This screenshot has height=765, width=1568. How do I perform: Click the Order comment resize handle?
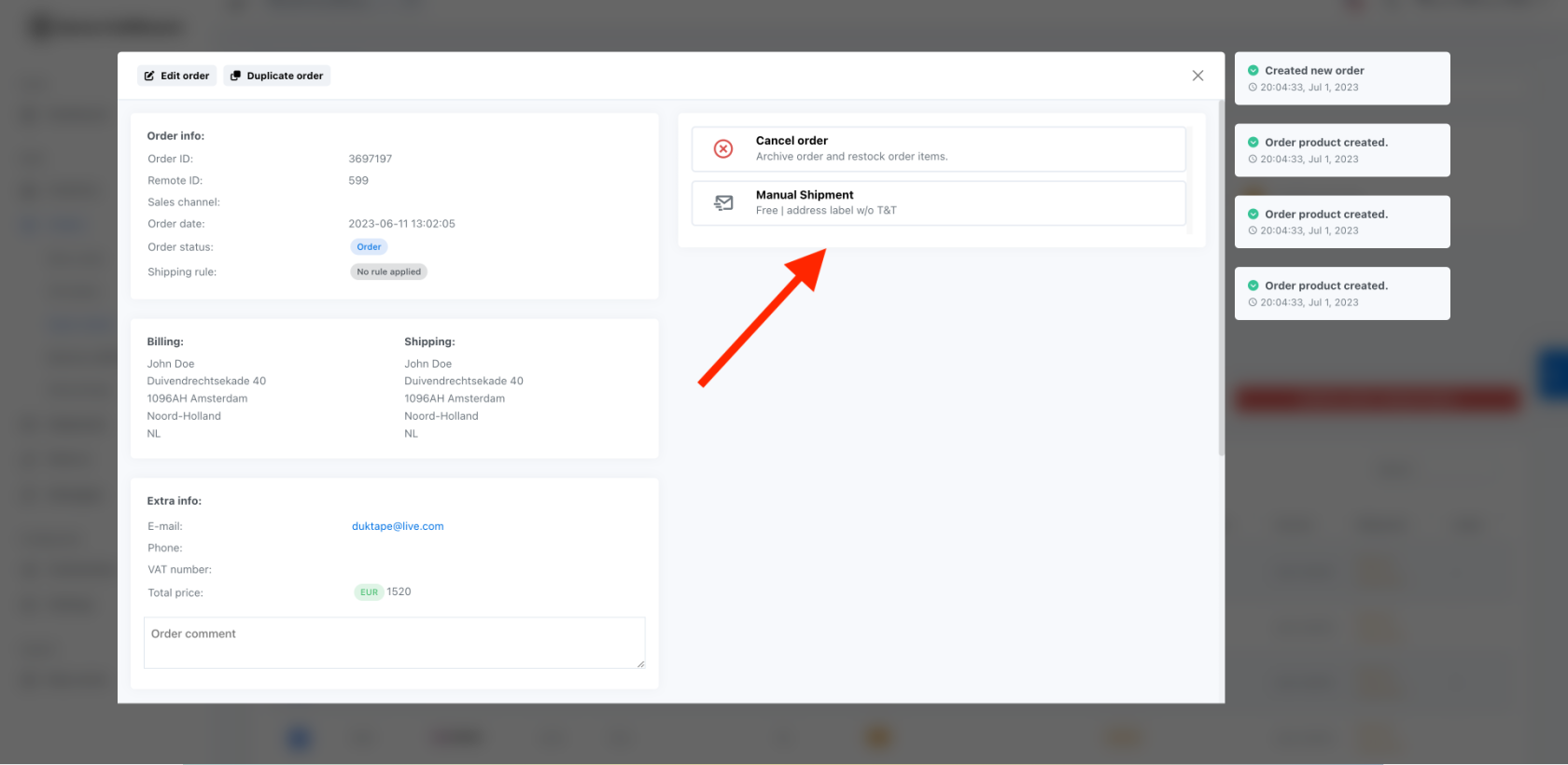[640, 663]
